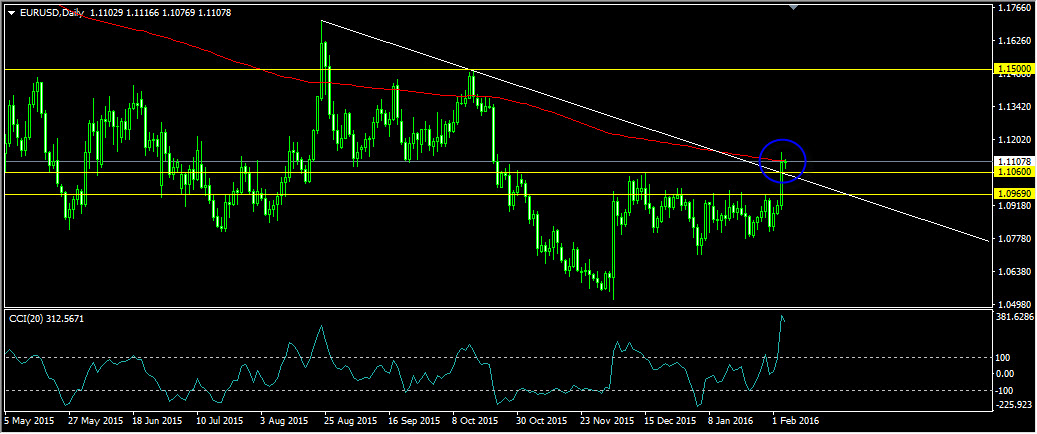Viewport: 1037px width, 434px height.
Task: Click the 27 May 2015 date label
Action: [x=96, y=420]
